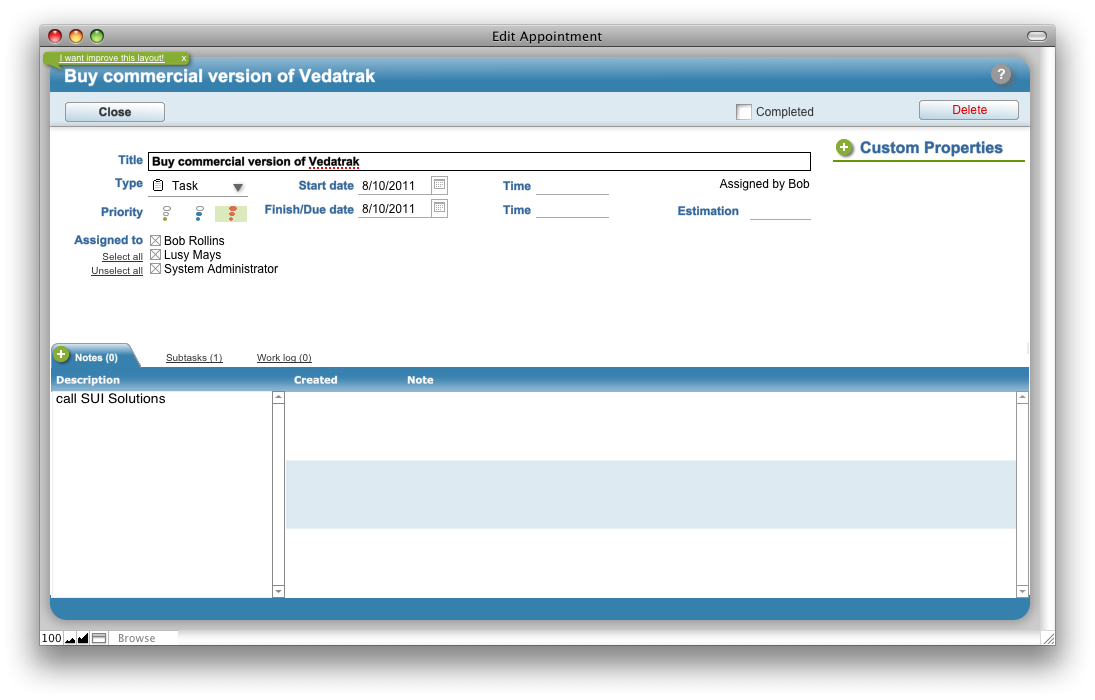Click the zoom level value 100
The image size is (1095, 700).
click(x=52, y=639)
